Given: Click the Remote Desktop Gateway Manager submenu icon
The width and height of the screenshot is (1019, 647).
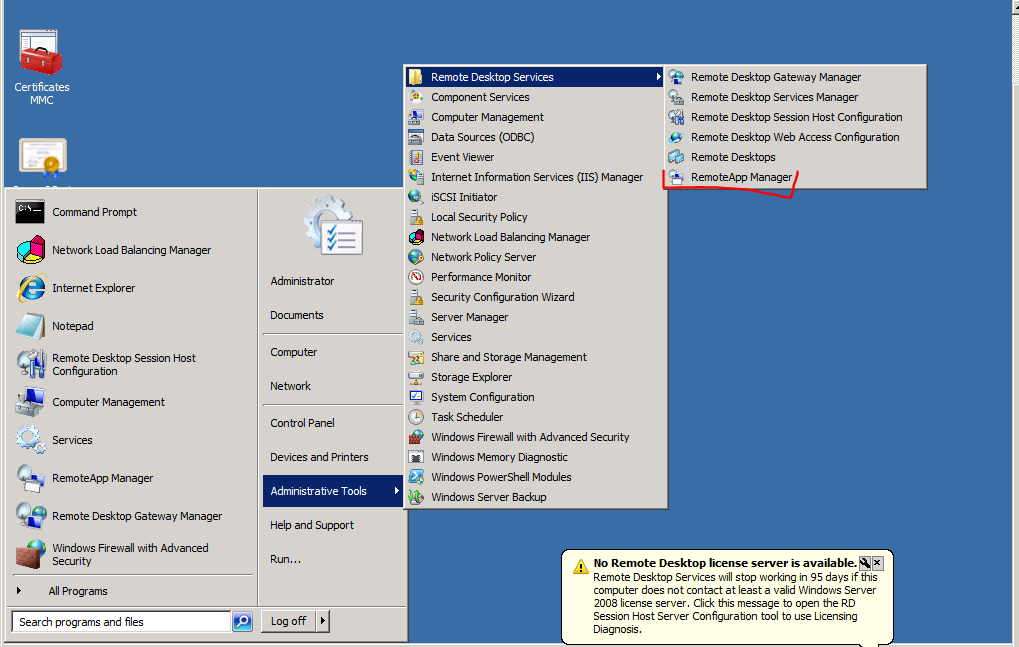Looking at the screenshot, I should [x=677, y=77].
